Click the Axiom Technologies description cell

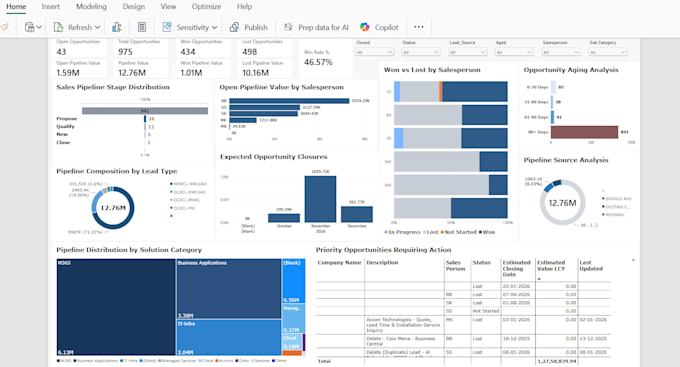click(403, 325)
